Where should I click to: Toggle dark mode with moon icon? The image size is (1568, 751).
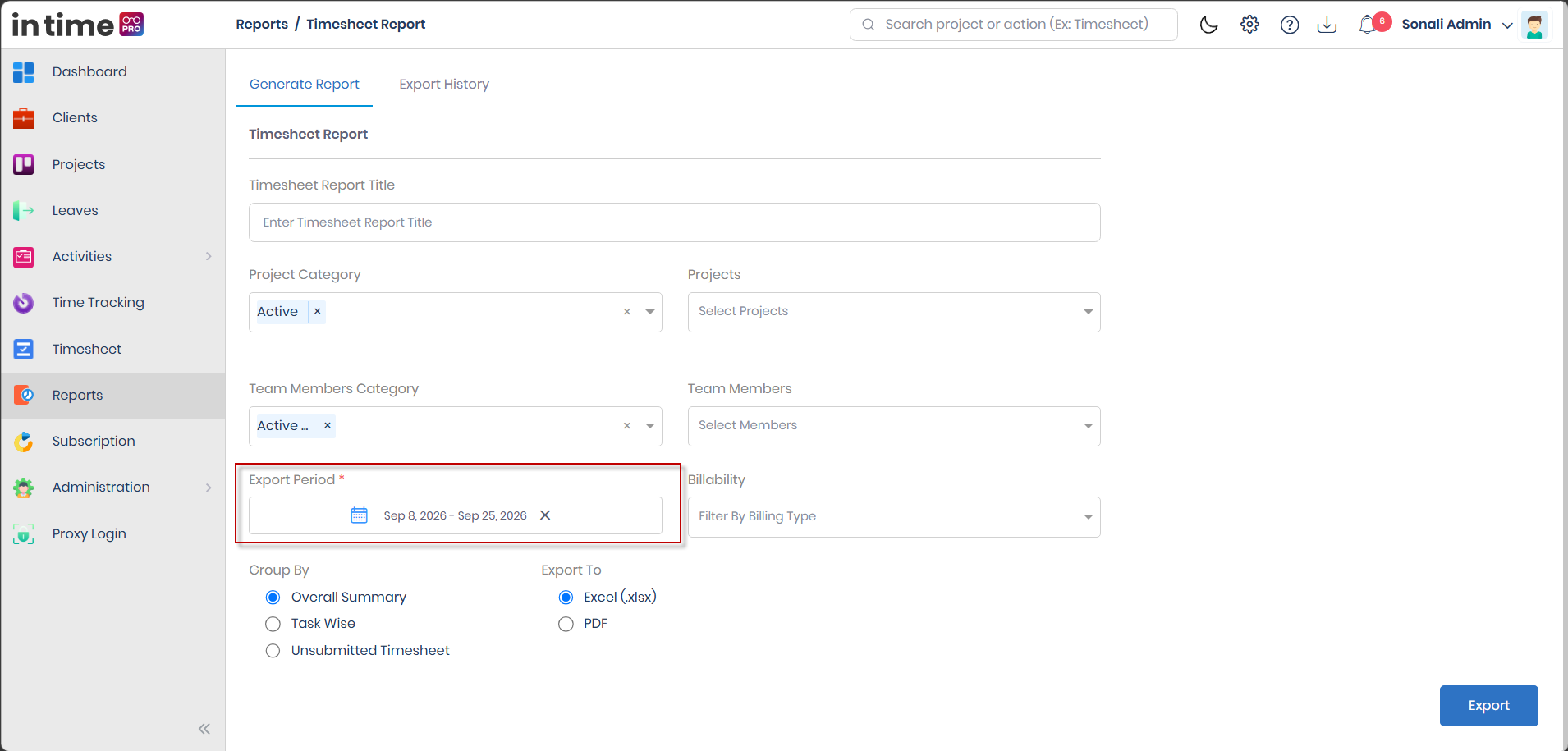click(1208, 25)
